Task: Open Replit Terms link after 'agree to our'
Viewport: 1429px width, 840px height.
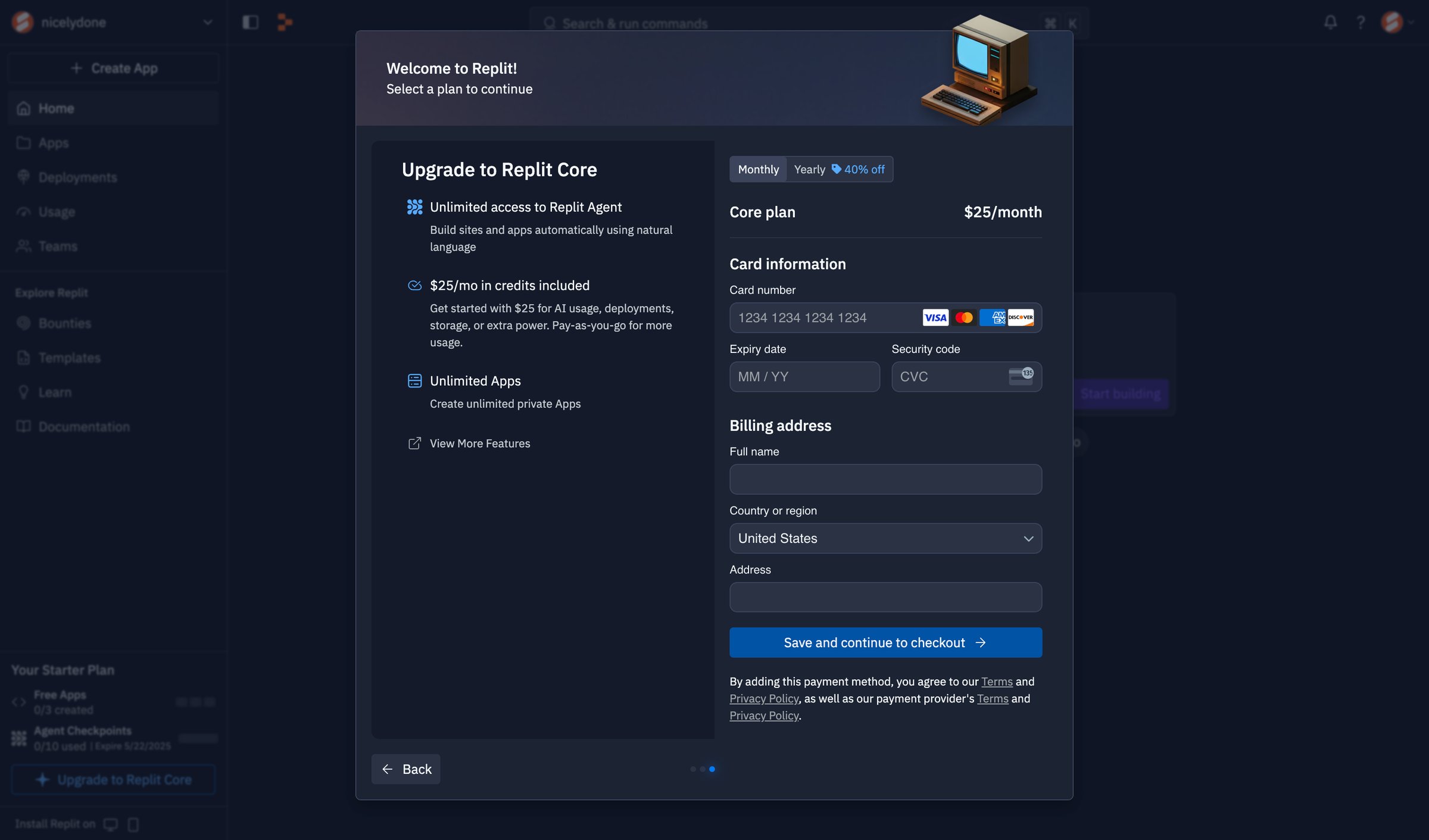Action: pyautogui.click(x=997, y=682)
